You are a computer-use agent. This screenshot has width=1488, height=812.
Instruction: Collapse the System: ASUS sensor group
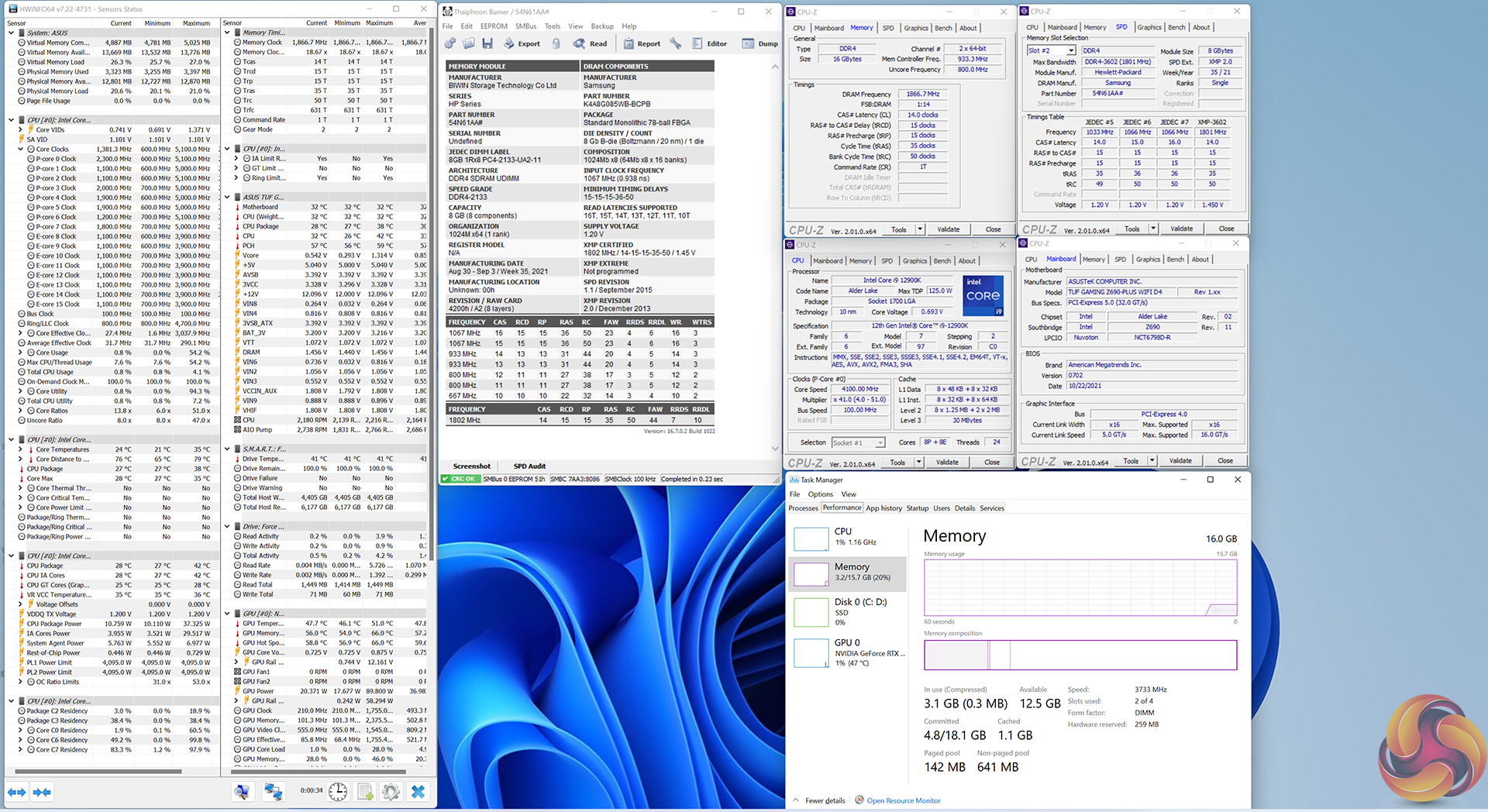11,33
